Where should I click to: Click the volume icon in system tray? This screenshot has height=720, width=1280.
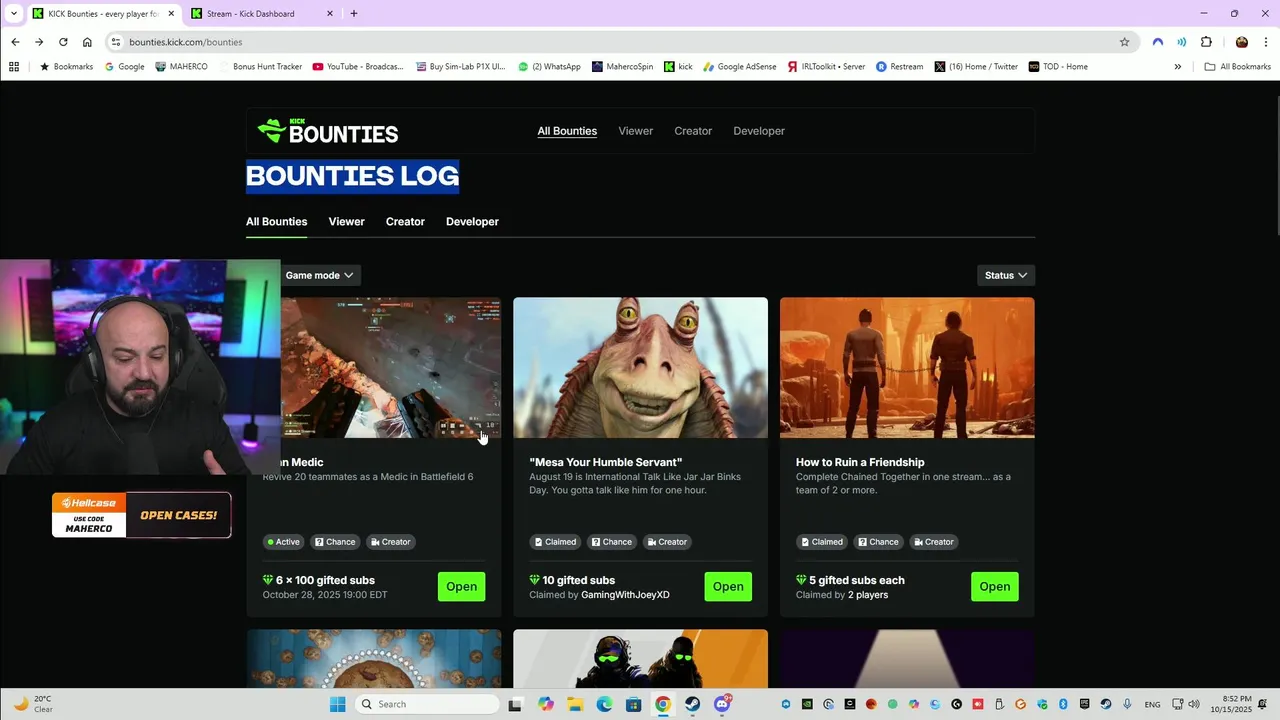[1194, 704]
